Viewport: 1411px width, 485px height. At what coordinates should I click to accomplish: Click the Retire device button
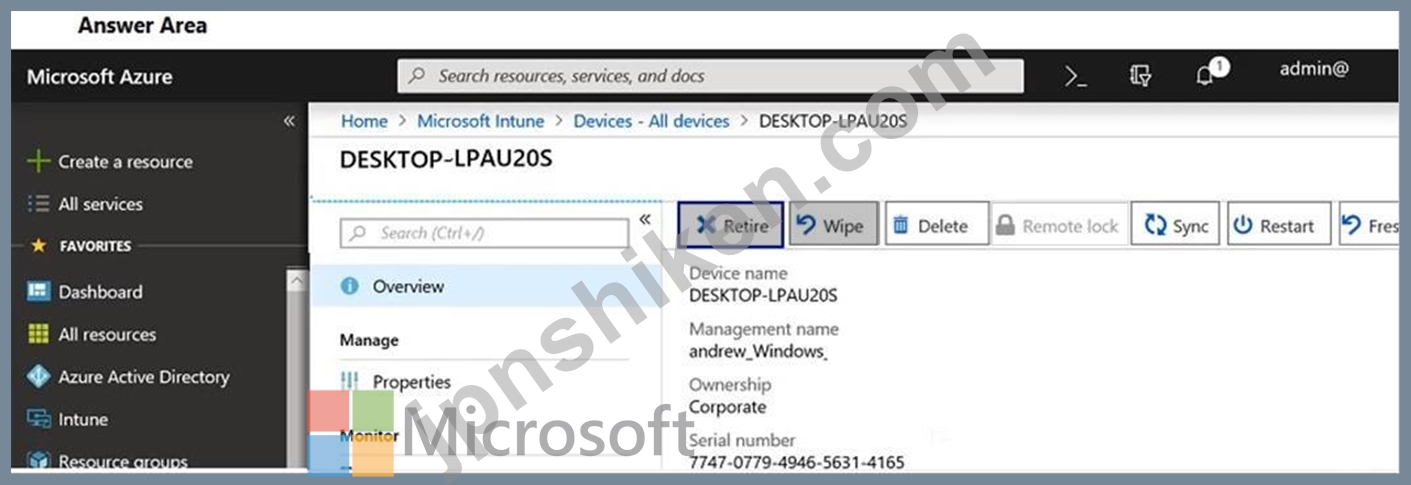[731, 225]
